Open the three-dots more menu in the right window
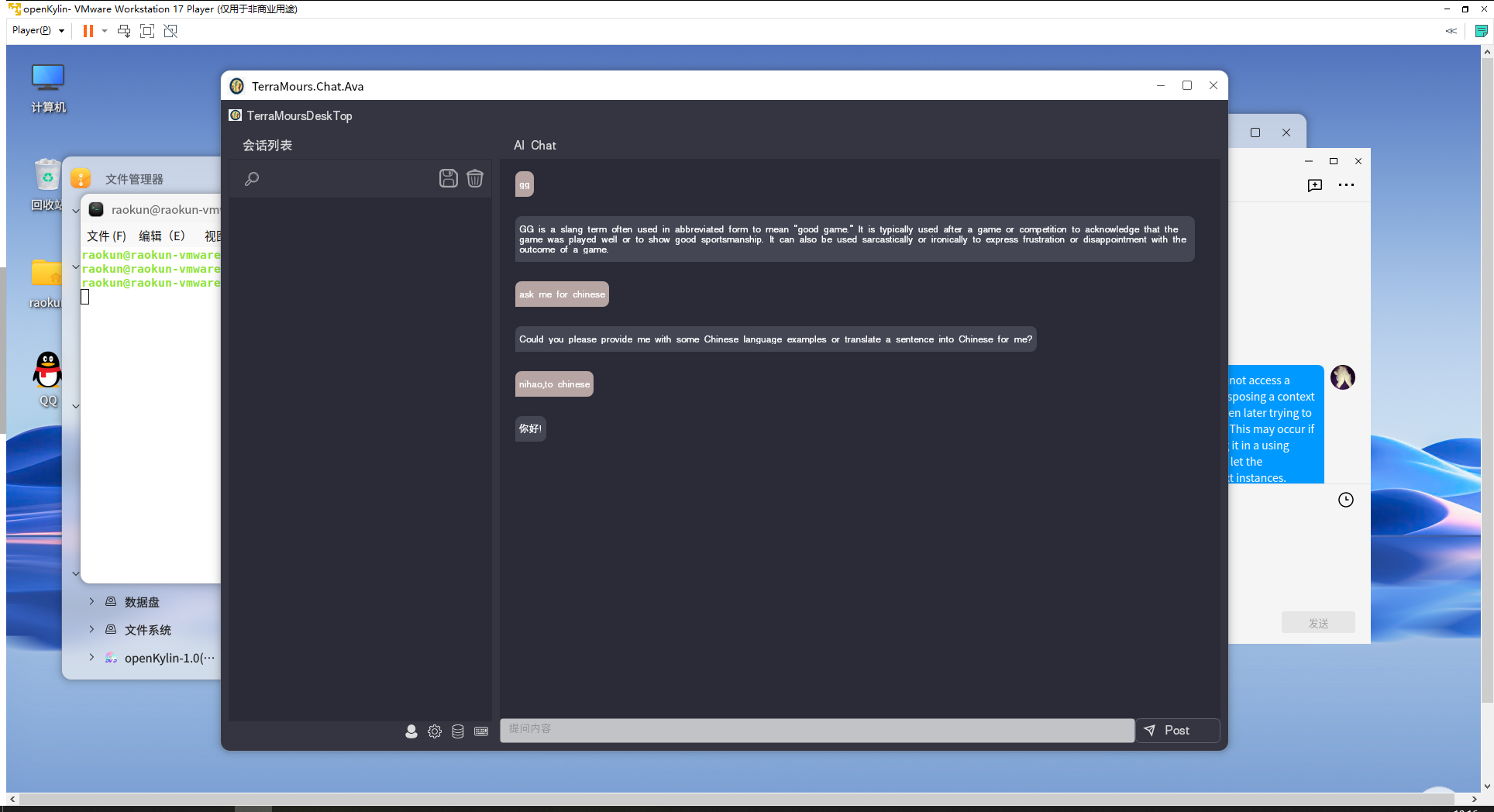This screenshot has width=1494, height=812. point(1347,185)
